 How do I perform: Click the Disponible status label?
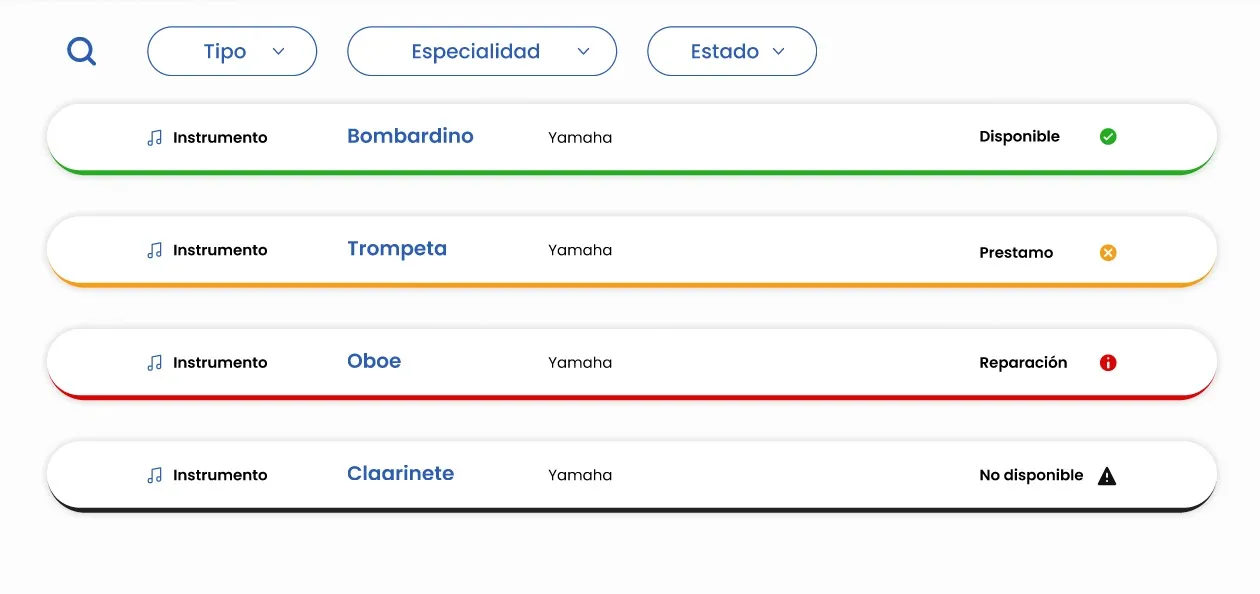[x=1019, y=136]
